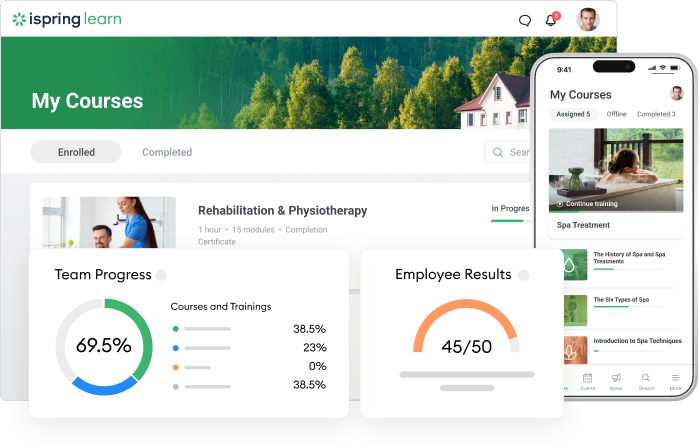Open Events in the phone navigation bar
Screen dimensions: 700x448
[587, 381]
